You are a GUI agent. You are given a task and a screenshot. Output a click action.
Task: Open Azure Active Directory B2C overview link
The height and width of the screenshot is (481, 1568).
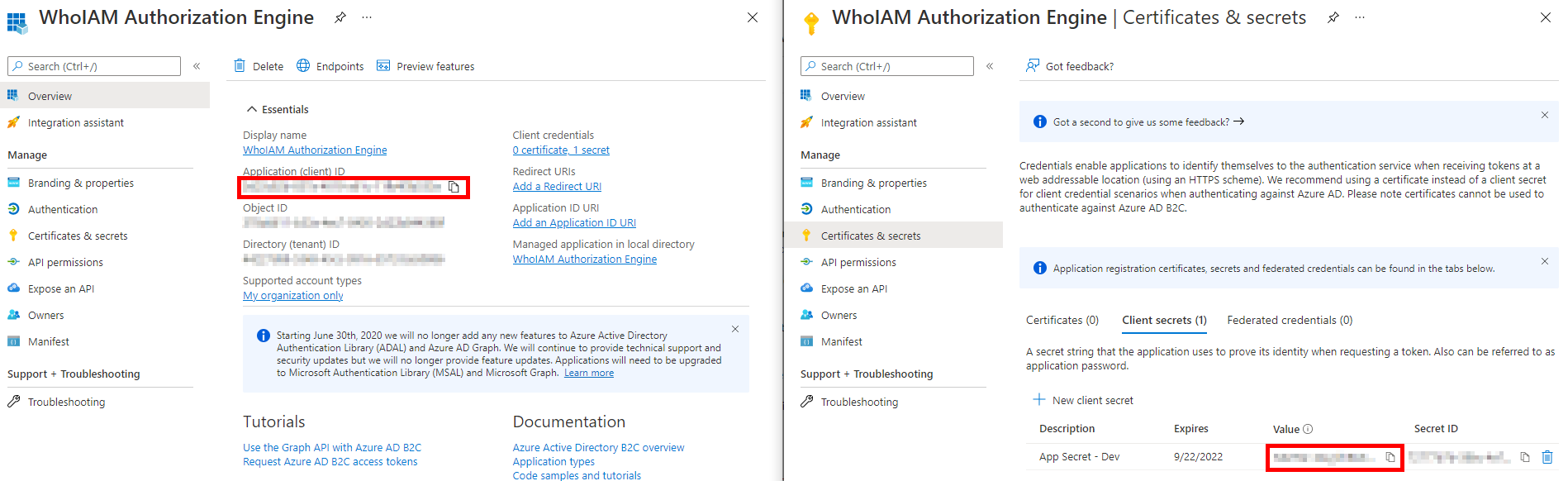598,448
